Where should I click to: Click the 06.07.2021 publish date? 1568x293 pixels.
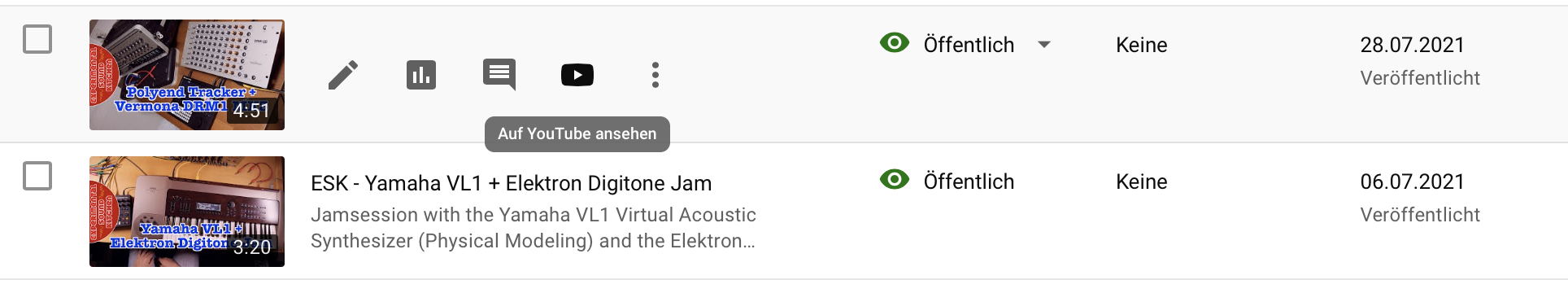click(1412, 181)
